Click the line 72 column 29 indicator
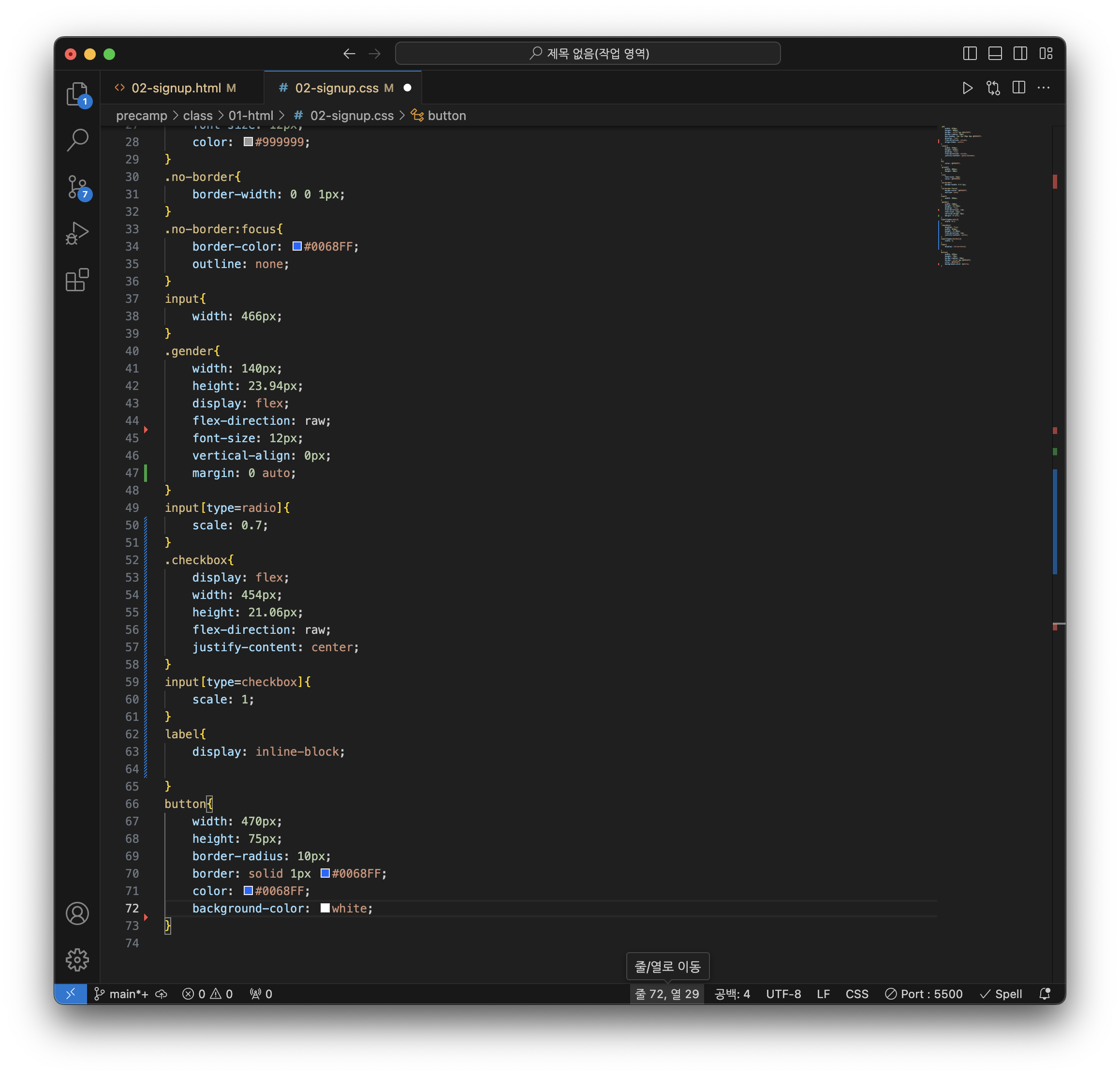 tap(667, 994)
